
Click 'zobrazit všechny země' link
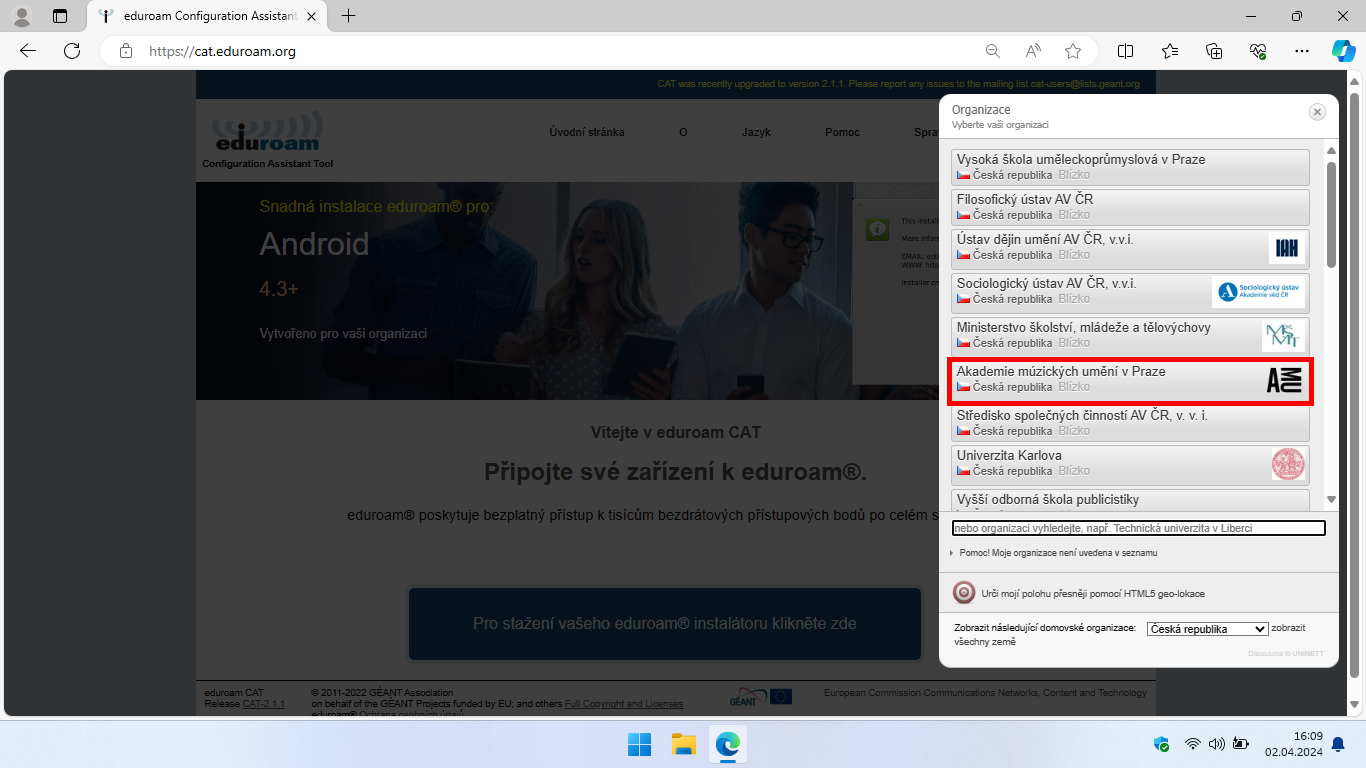(1129, 635)
